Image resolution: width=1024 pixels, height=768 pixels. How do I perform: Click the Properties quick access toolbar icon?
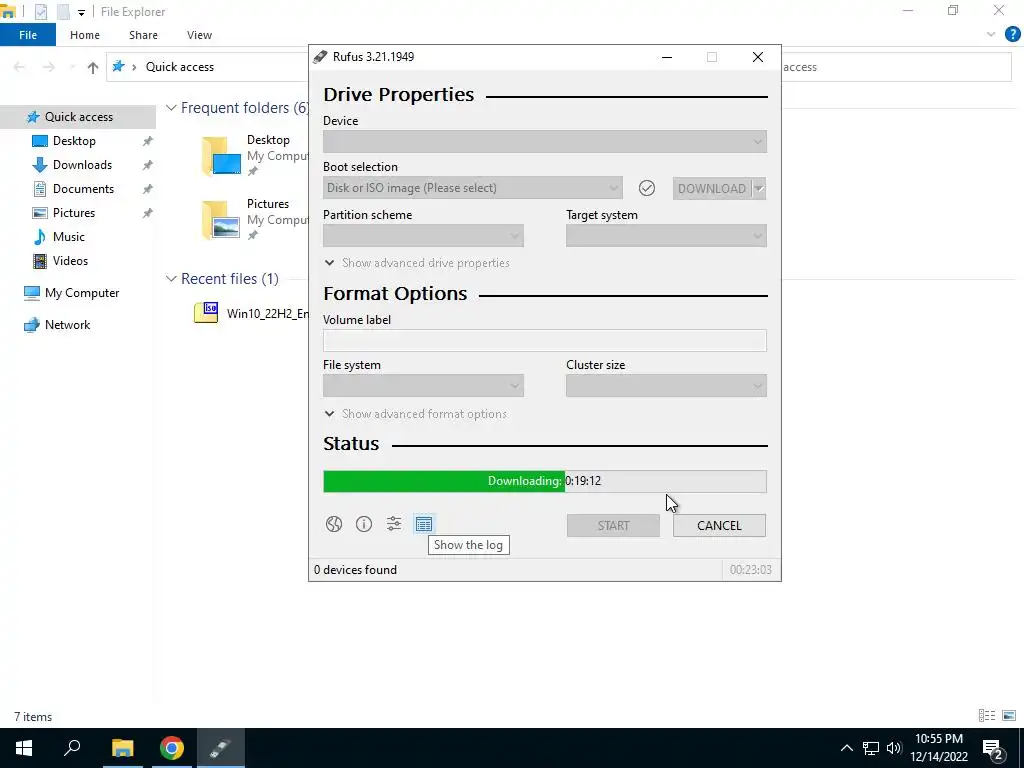click(40, 12)
